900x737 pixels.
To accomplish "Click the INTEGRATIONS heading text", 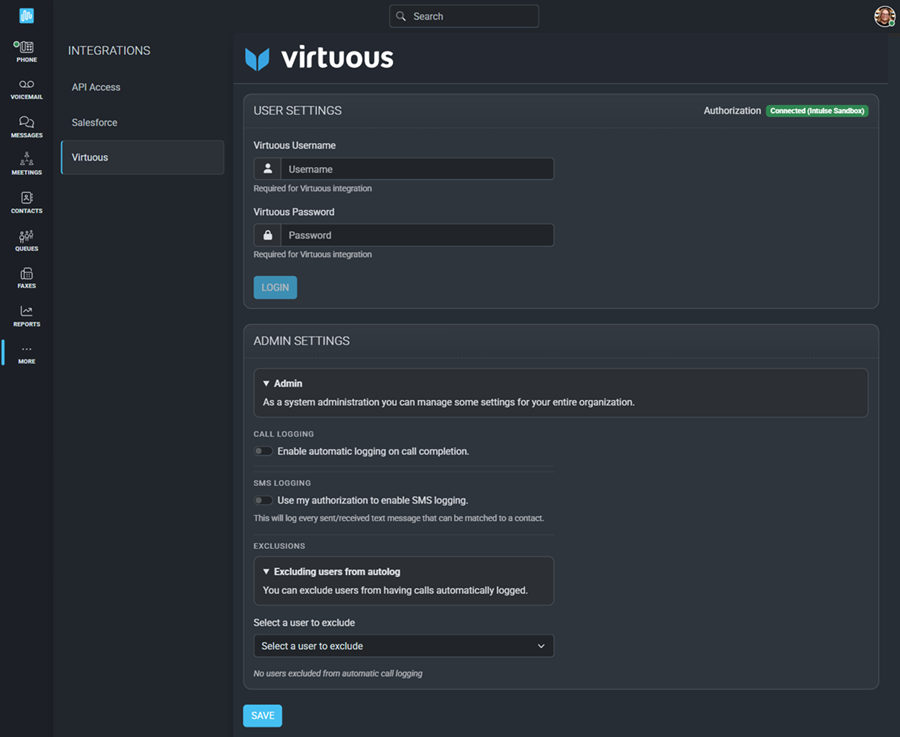I will [109, 51].
